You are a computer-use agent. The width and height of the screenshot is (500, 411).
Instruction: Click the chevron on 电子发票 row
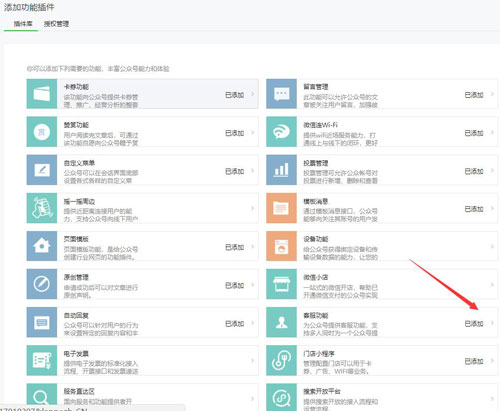pyautogui.click(x=253, y=361)
